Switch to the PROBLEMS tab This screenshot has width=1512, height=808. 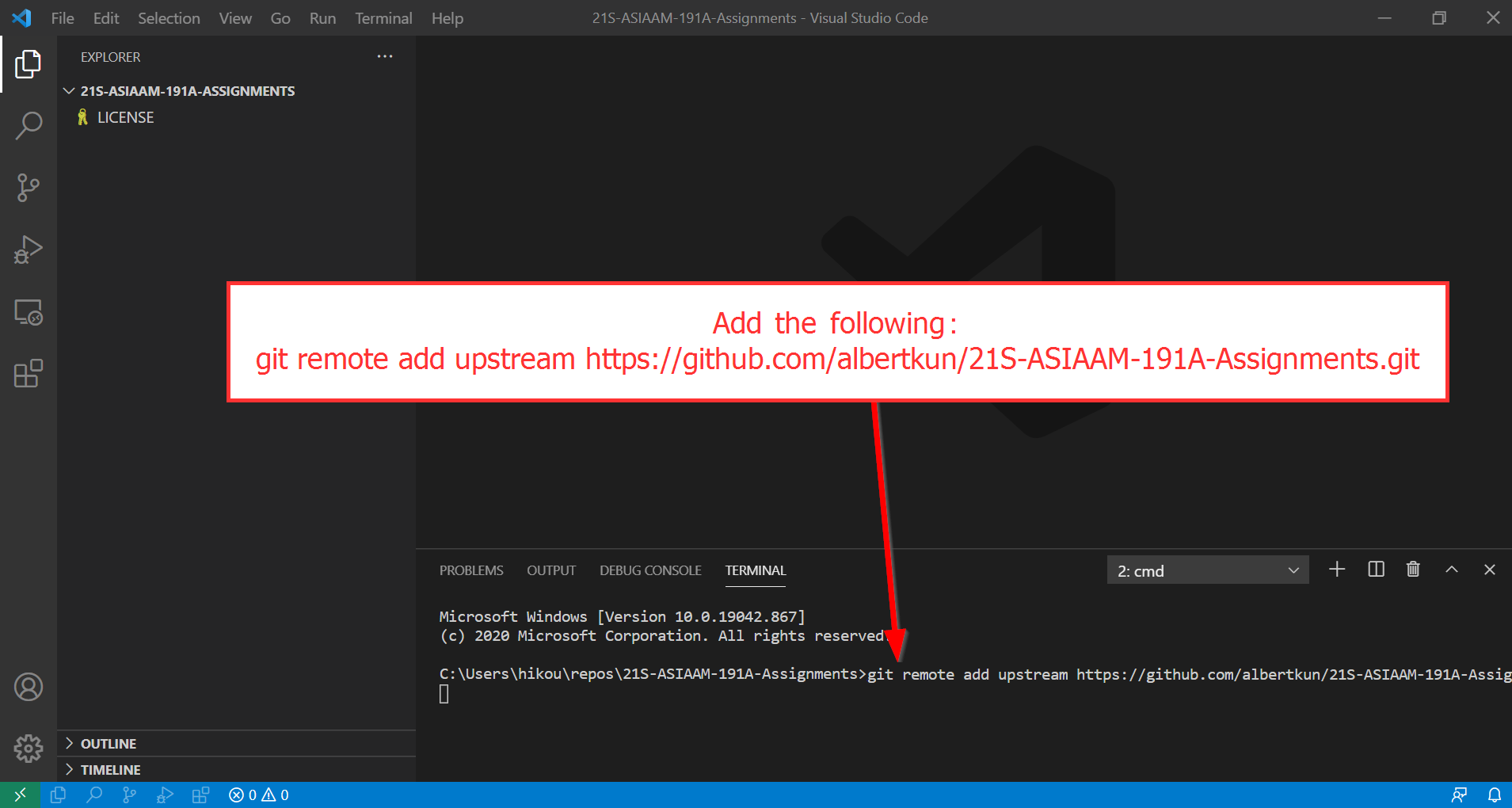point(471,570)
